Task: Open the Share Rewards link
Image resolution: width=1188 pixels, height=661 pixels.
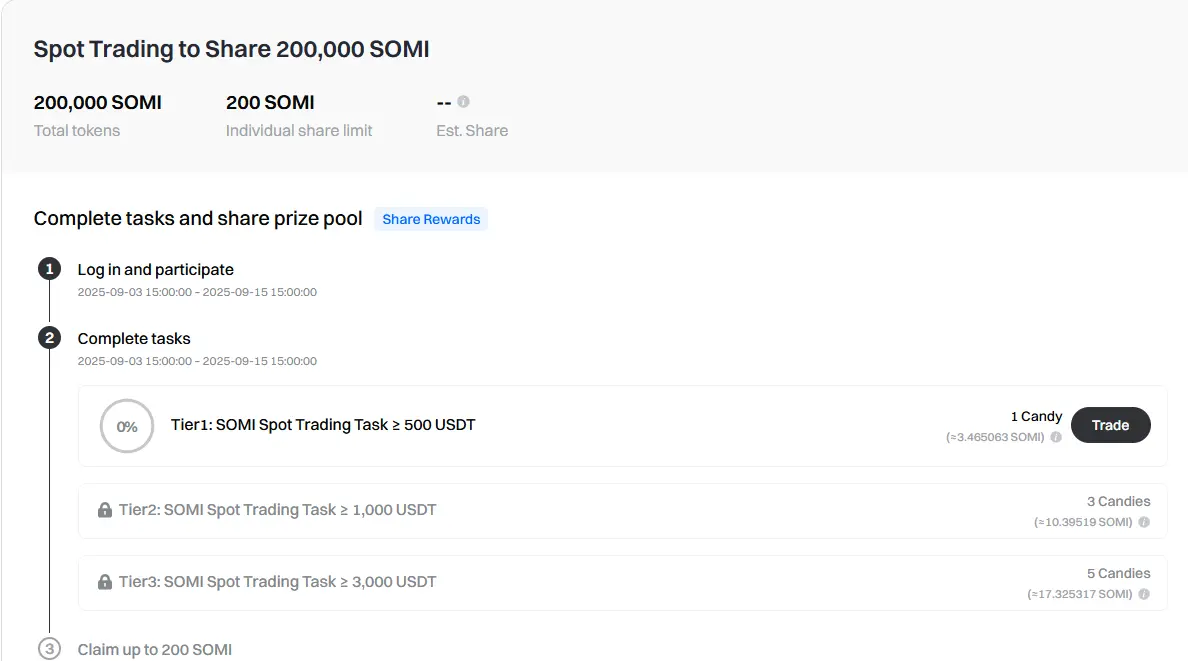Action: pos(431,219)
